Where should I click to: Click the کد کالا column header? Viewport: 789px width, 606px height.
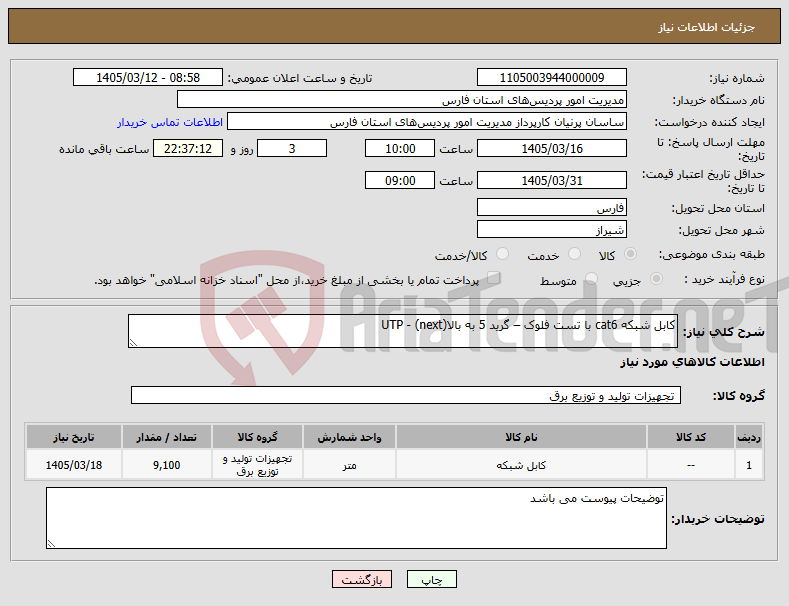pyautogui.click(x=690, y=437)
